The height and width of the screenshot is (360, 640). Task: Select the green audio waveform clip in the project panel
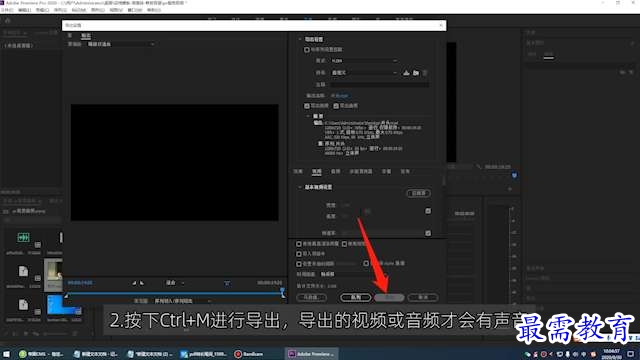(x=23, y=237)
